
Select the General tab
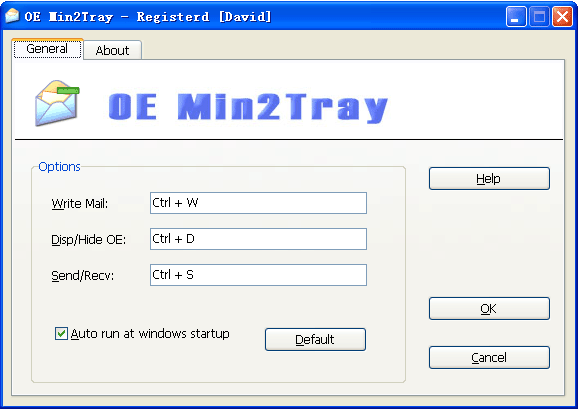[47, 48]
